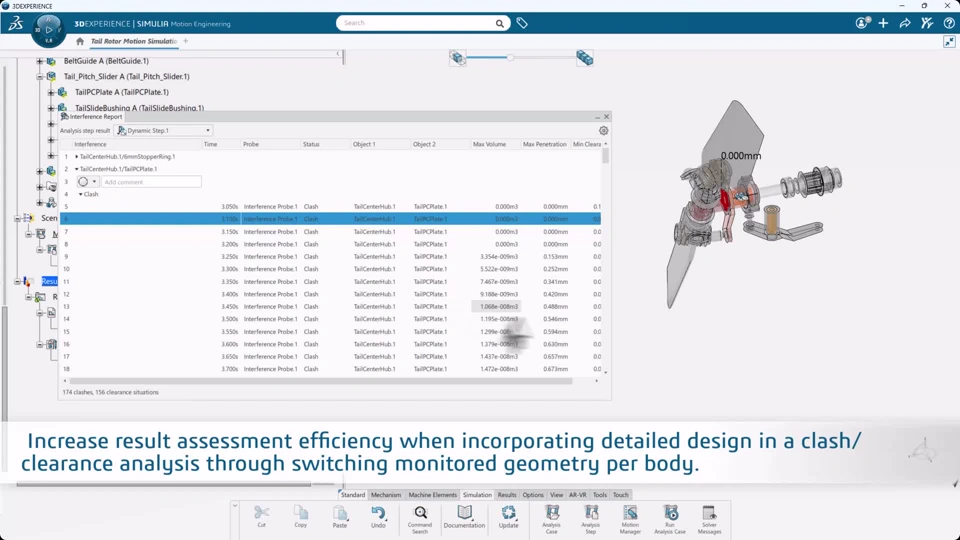Expand the TailPCPlate A tree node
Image resolution: width=960 pixels, height=540 pixels.
(51, 92)
